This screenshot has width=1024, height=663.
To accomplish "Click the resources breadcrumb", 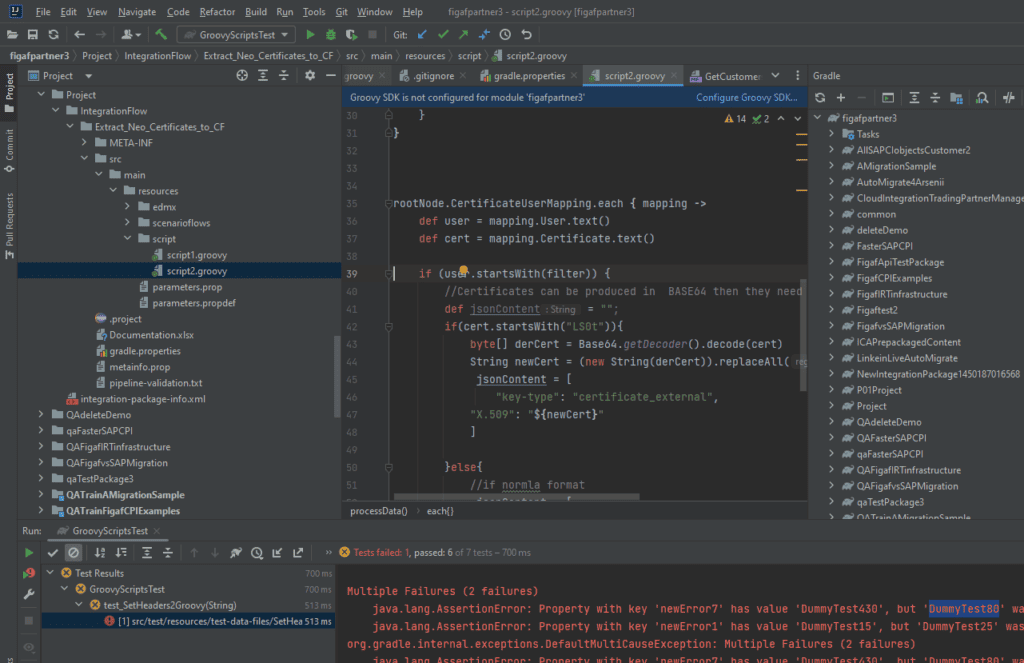I will click(x=424, y=56).
